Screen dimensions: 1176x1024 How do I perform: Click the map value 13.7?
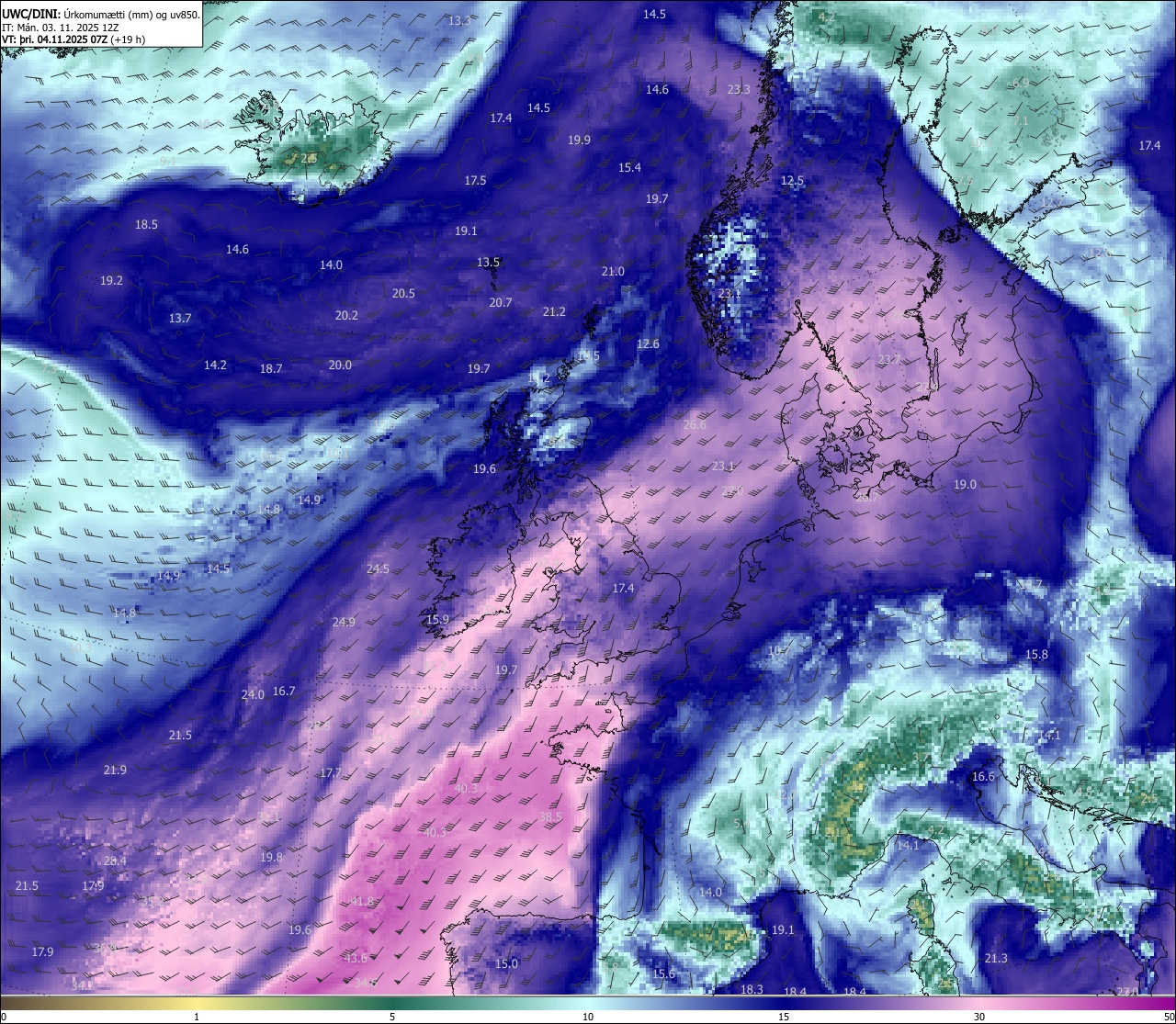click(180, 319)
